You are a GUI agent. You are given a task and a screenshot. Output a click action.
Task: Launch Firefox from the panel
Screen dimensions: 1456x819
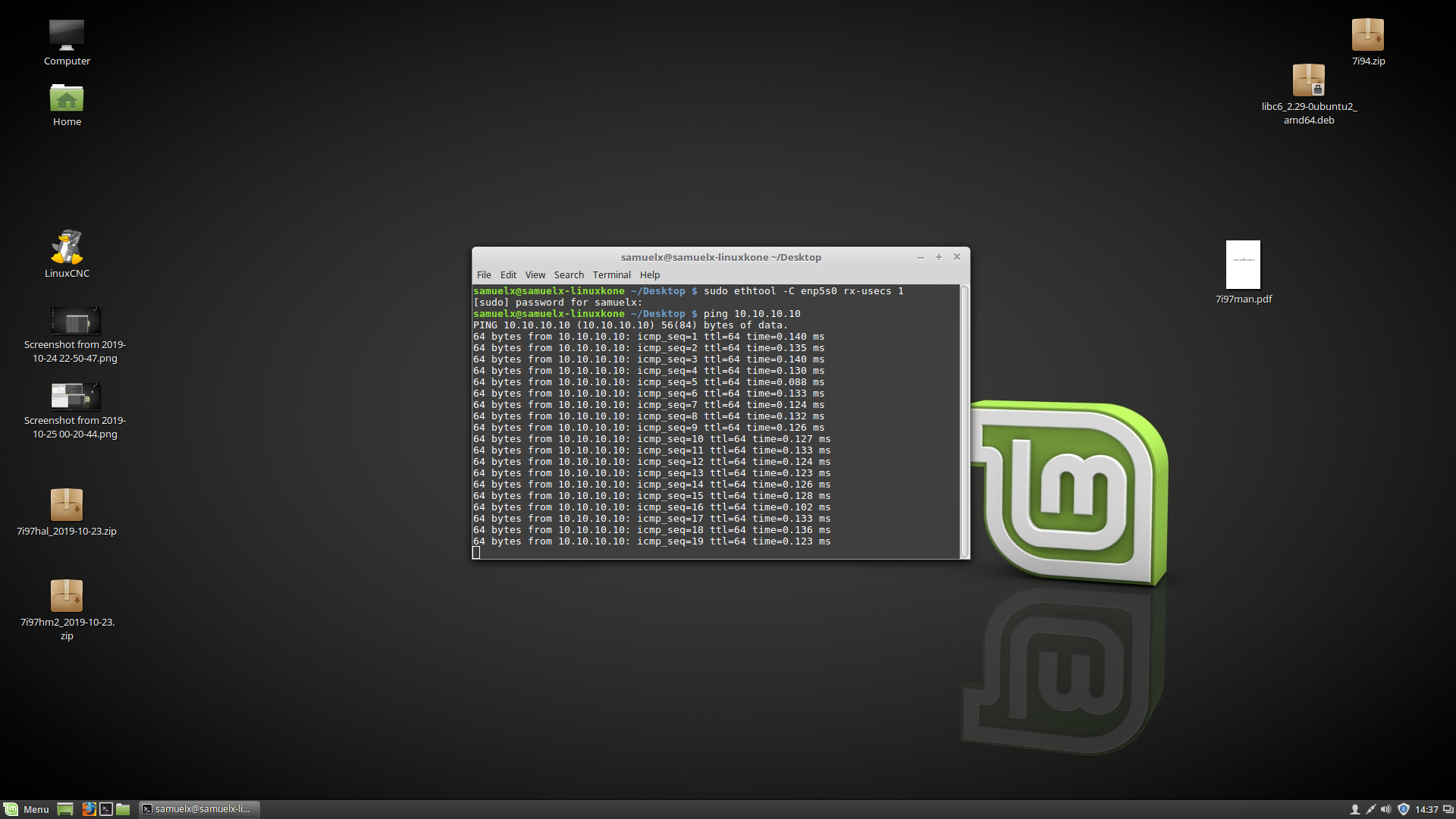pos(89,809)
